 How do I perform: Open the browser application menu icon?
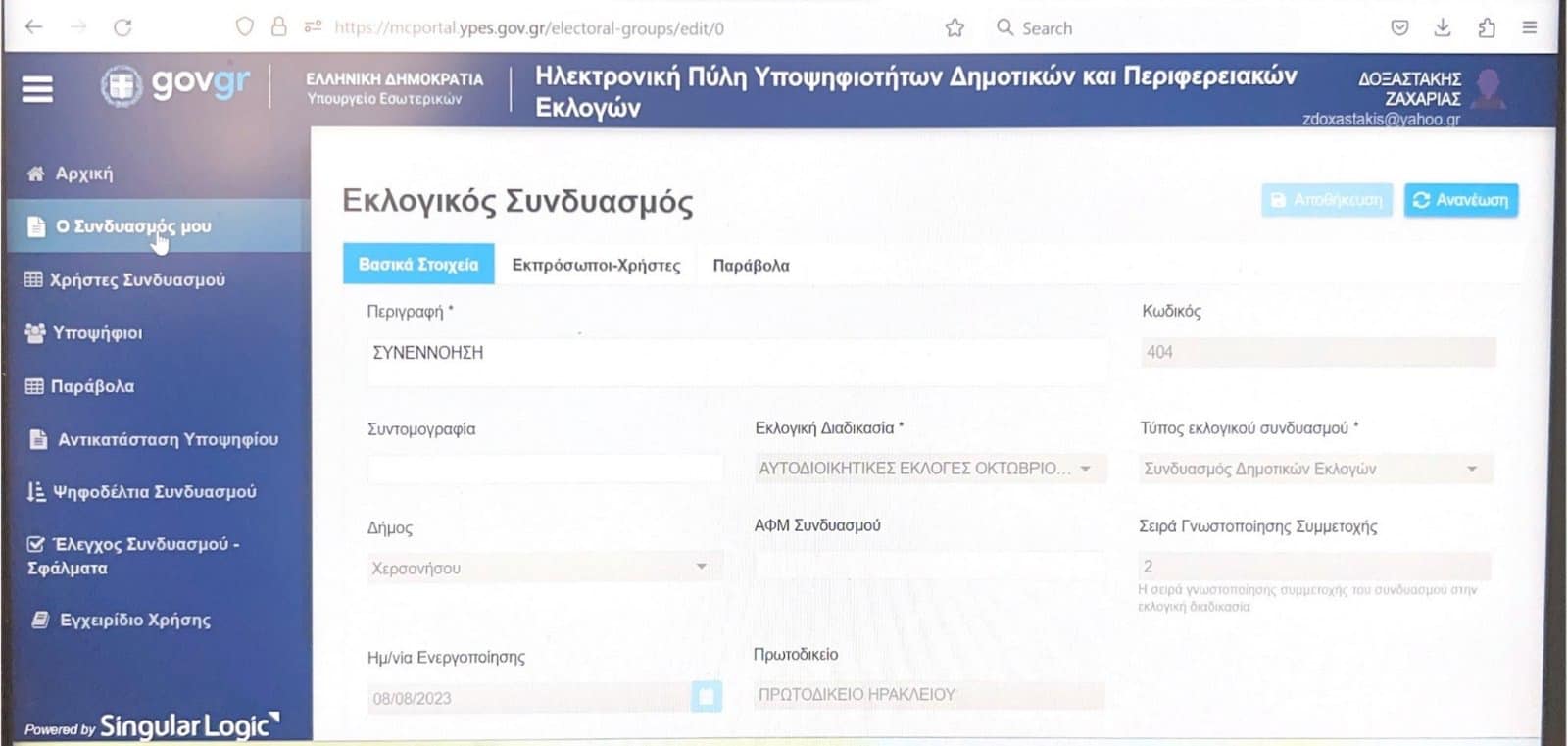click(x=1529, y=27)
